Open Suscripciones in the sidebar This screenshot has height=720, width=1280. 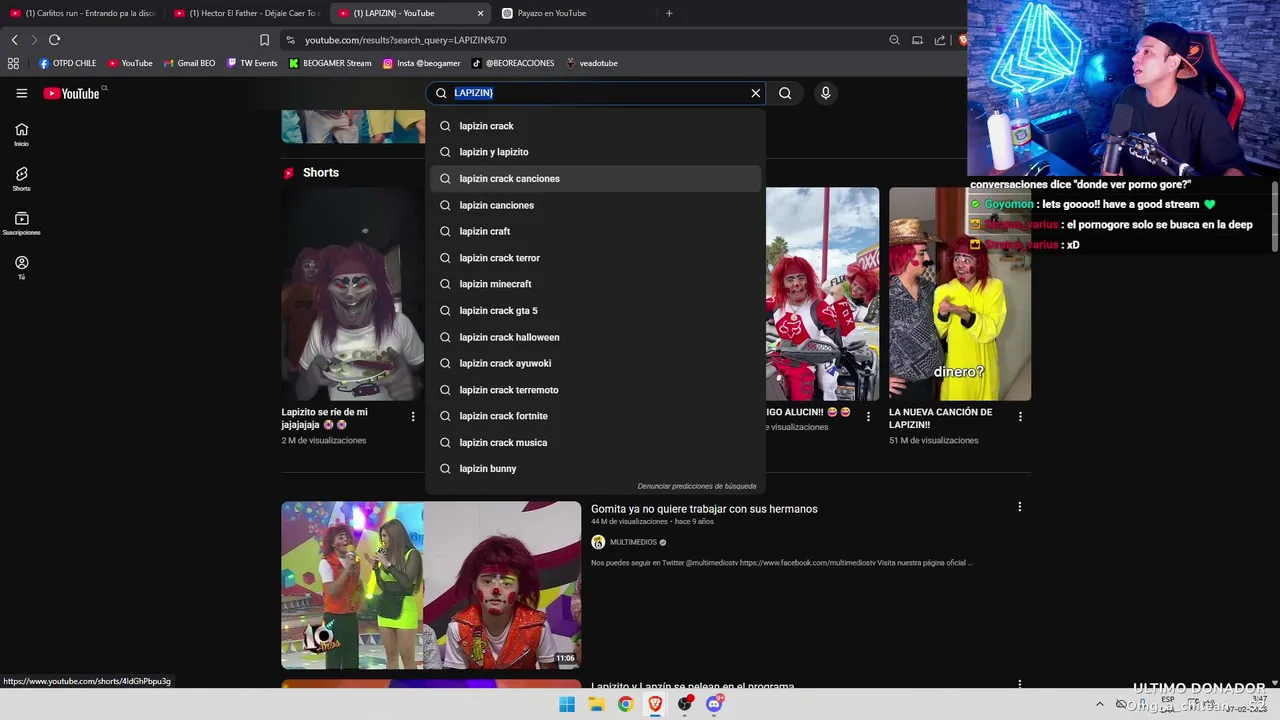point(21,223)
